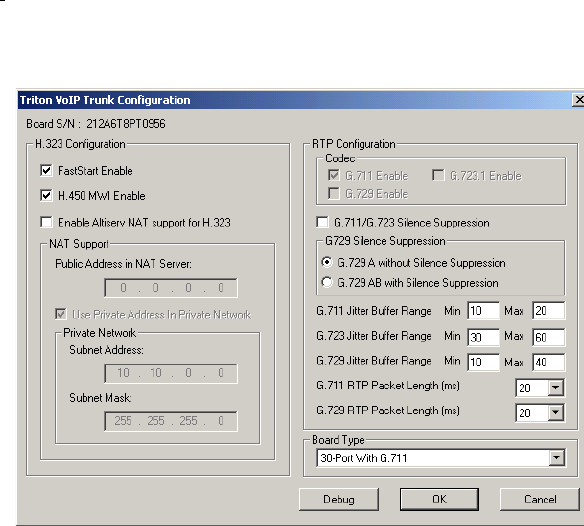
Task: Click the G.723.1 Enable codec checkbox
Action: [x=438, y=175]
